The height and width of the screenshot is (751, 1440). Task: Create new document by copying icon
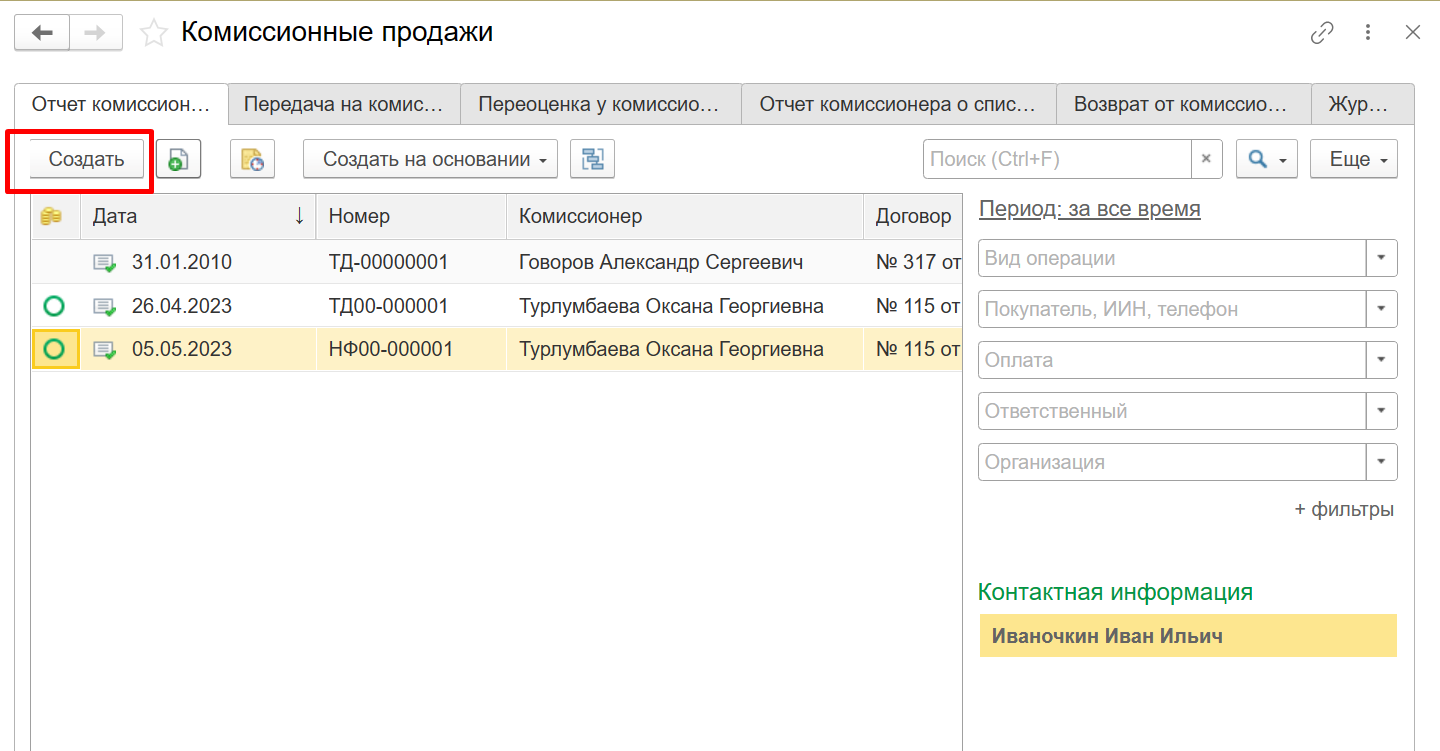[178, 159]
